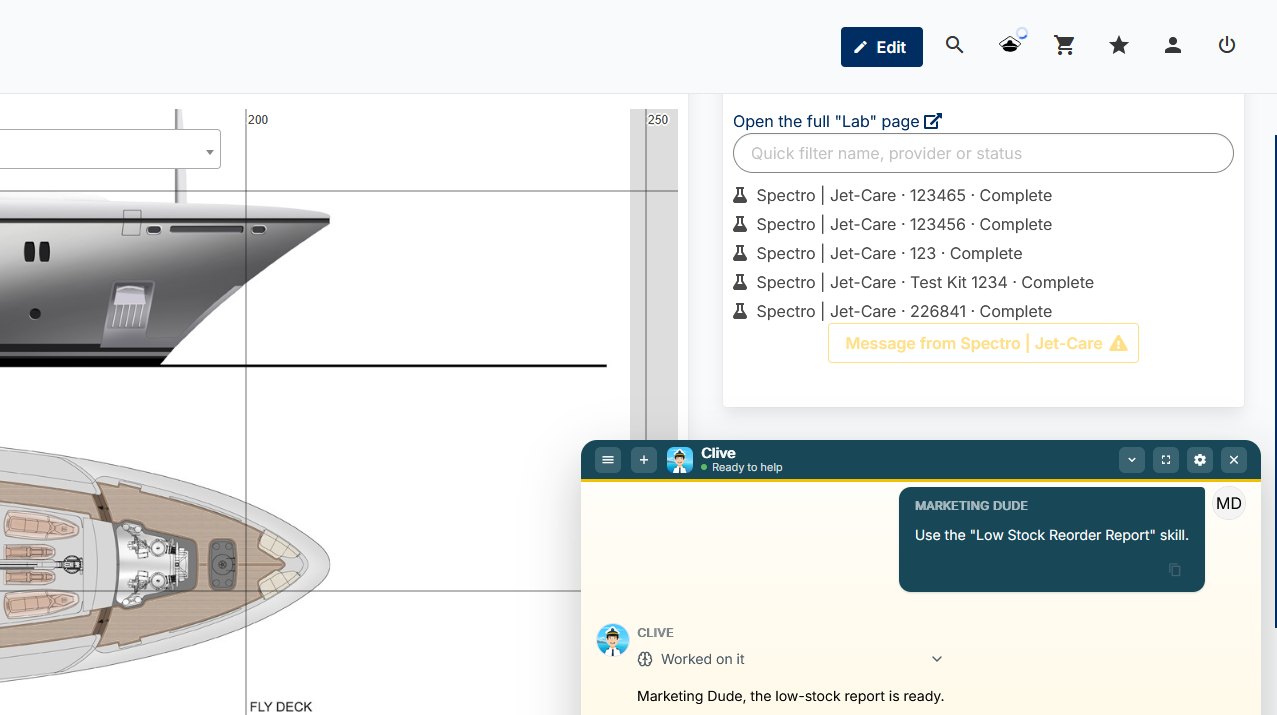Start new chat with plus icon
The width and height of the screenshot is (1277, 715).
[x=644, y=460]
